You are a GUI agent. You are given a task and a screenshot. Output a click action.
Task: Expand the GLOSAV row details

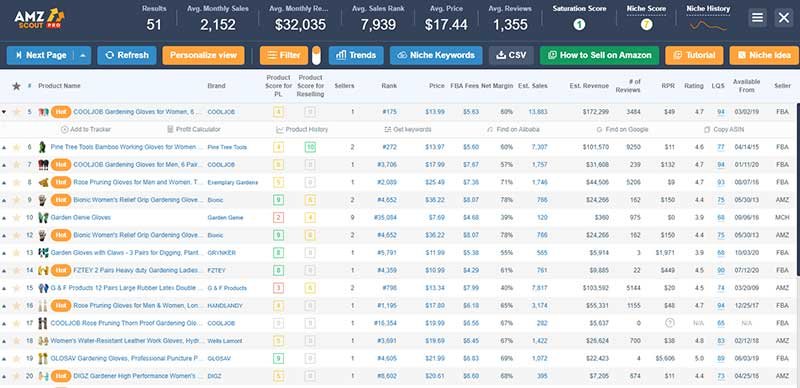click(4, 358)
